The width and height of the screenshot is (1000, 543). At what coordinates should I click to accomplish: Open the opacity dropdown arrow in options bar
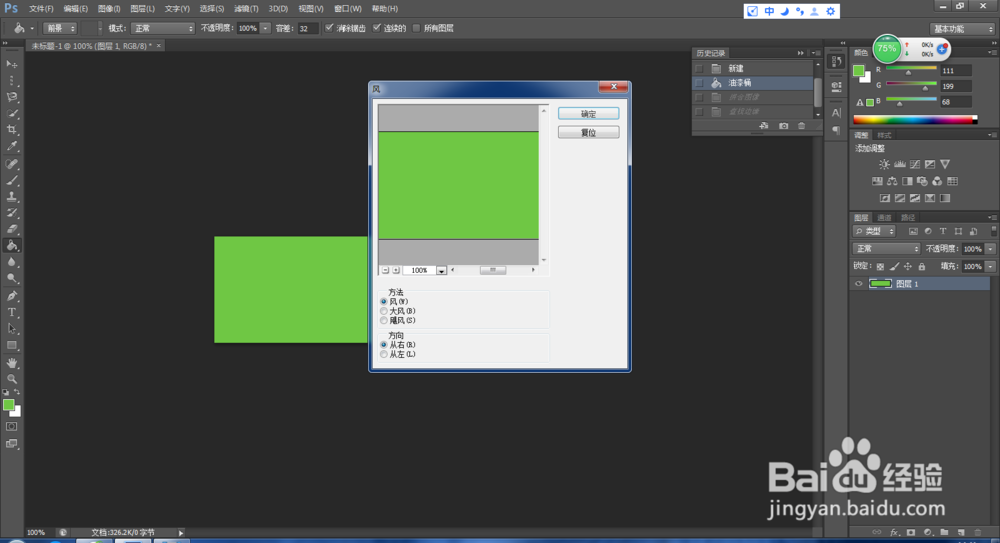(x=265, y=28)
